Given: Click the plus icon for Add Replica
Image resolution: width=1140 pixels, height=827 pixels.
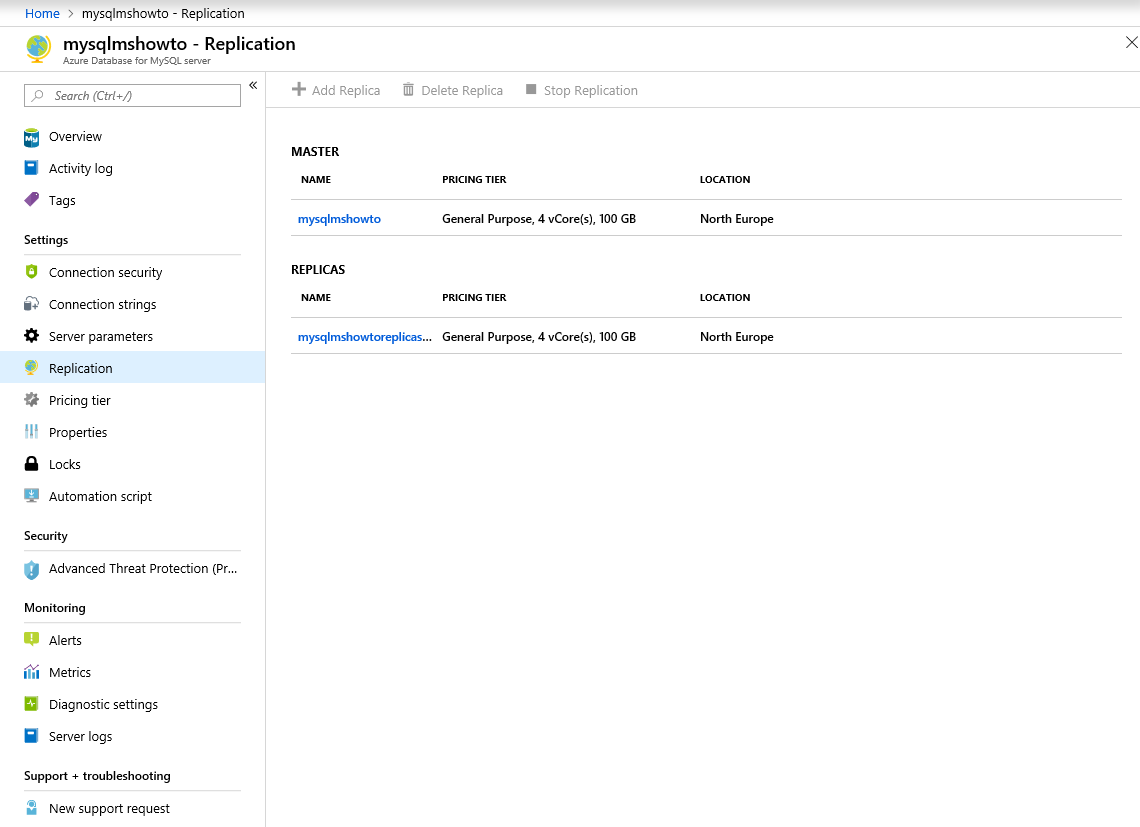Looking at the screenshot, I should (x=299, y=89).
